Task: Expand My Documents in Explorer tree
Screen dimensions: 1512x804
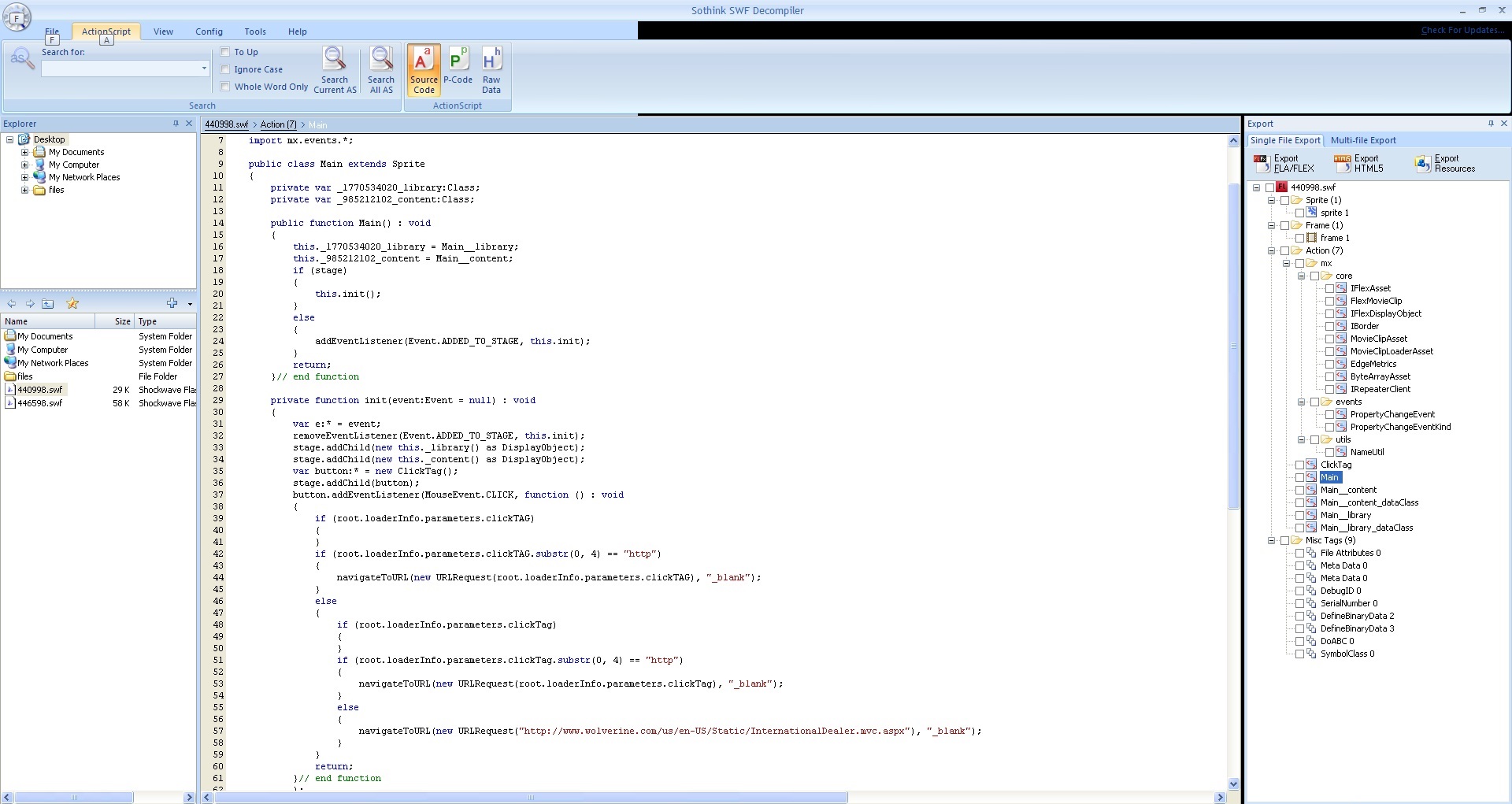Action: pos(24,152)
